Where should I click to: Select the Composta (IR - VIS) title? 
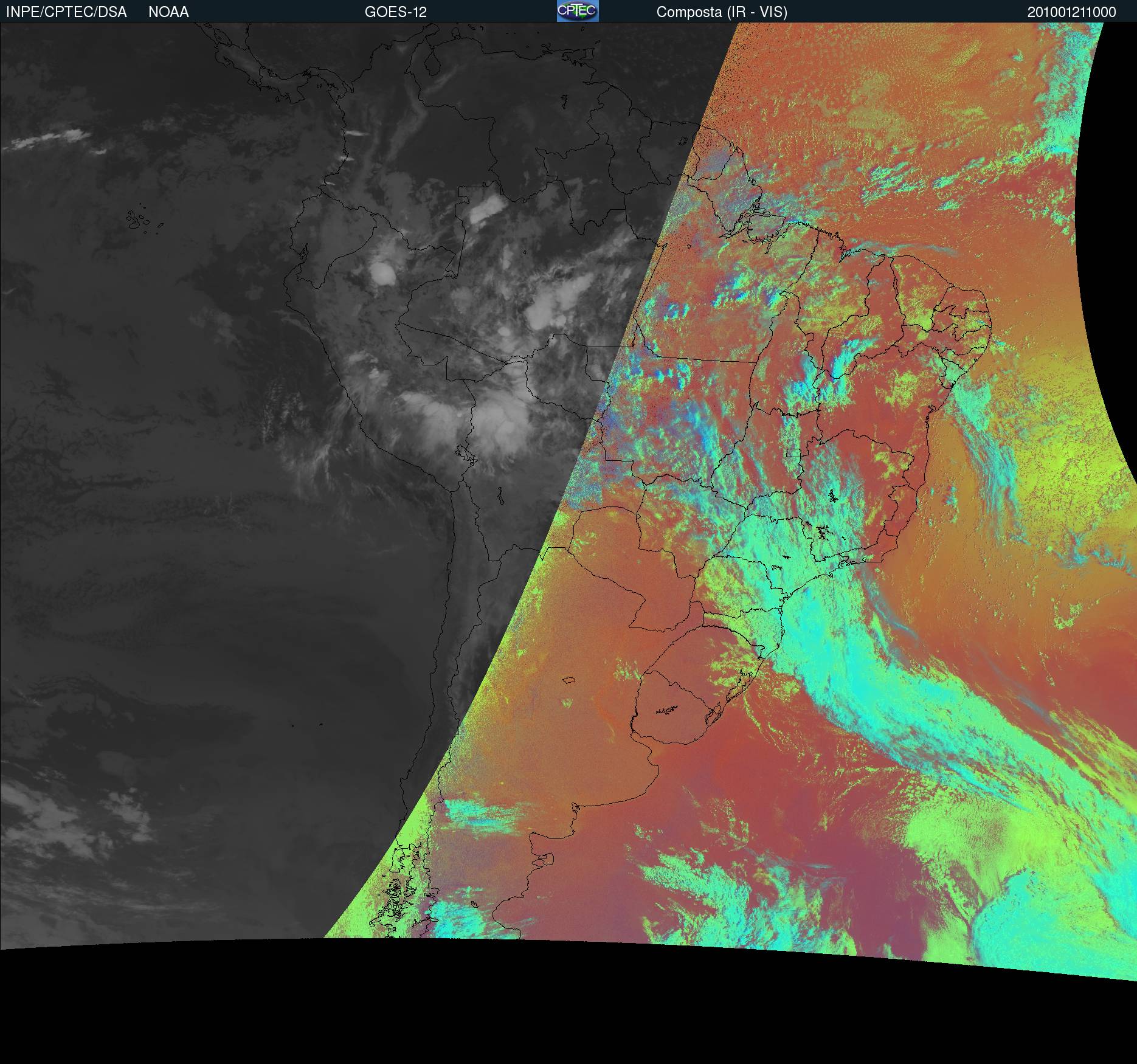click(x=722, y=12)
